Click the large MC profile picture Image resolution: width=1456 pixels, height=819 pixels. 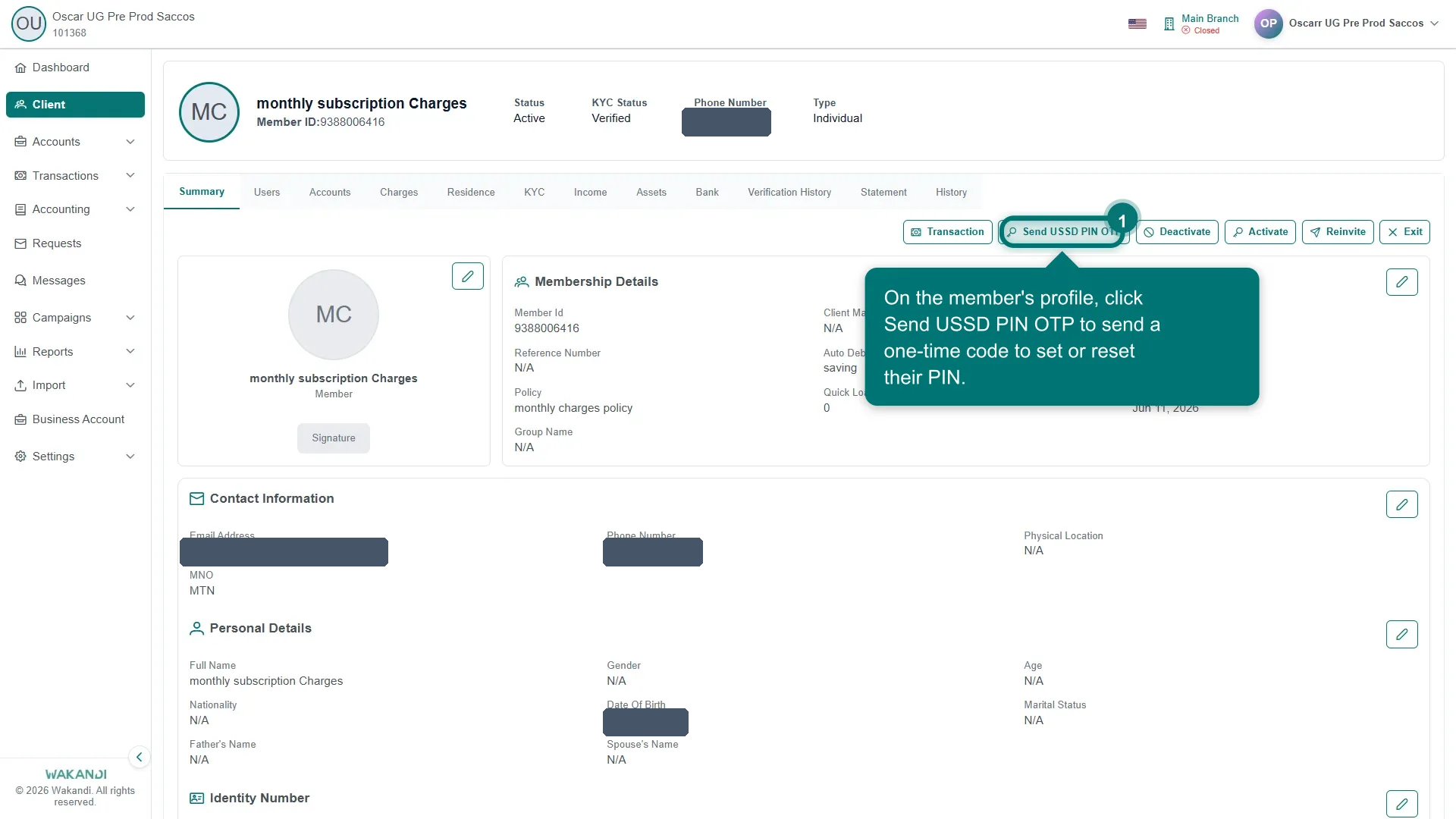tap(334, 315)
